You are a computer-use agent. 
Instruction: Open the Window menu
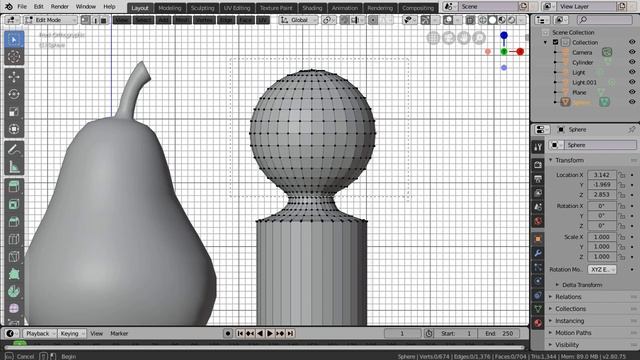[x=86, y=7]
